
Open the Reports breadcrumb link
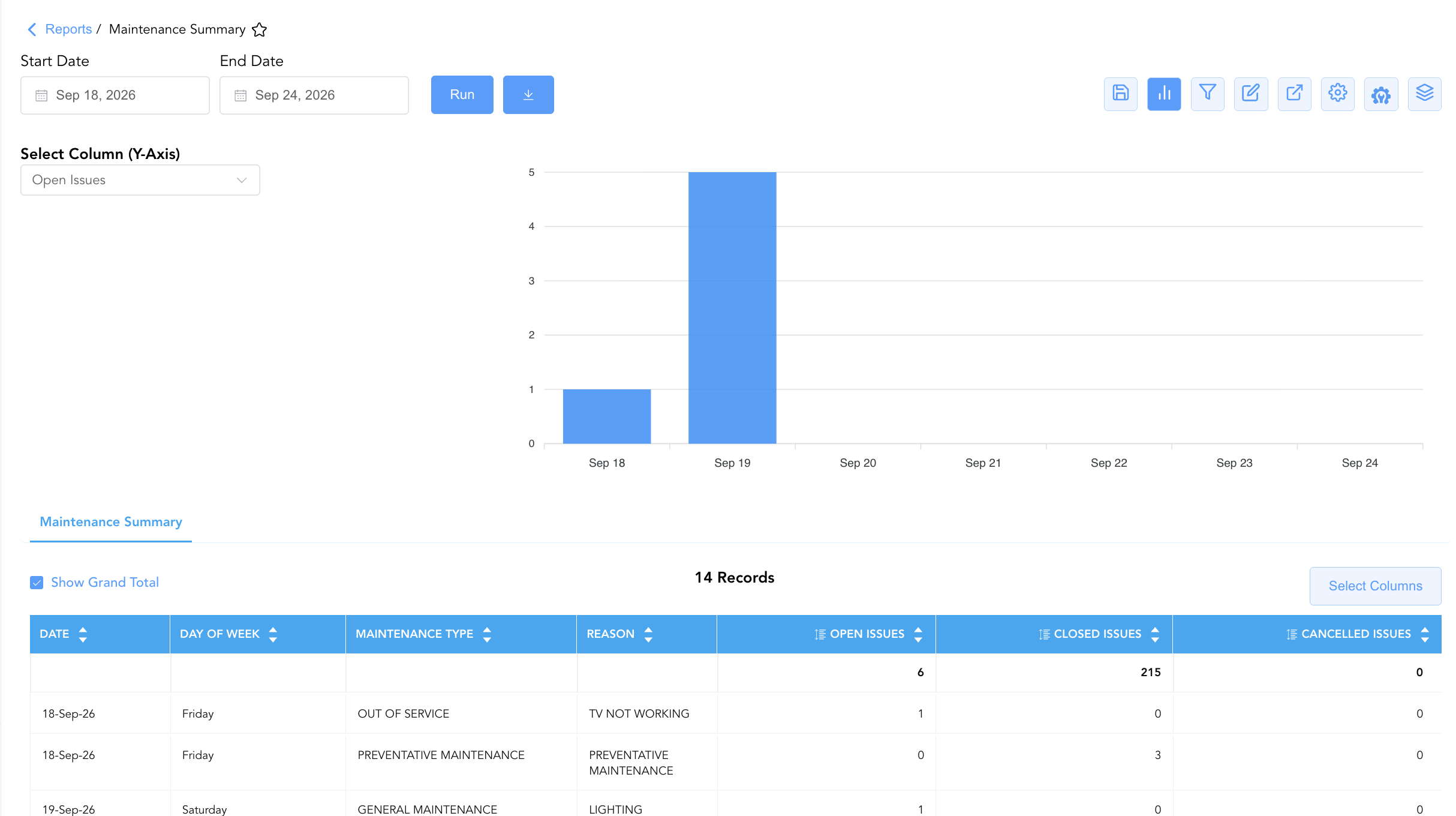click(68, 29)
